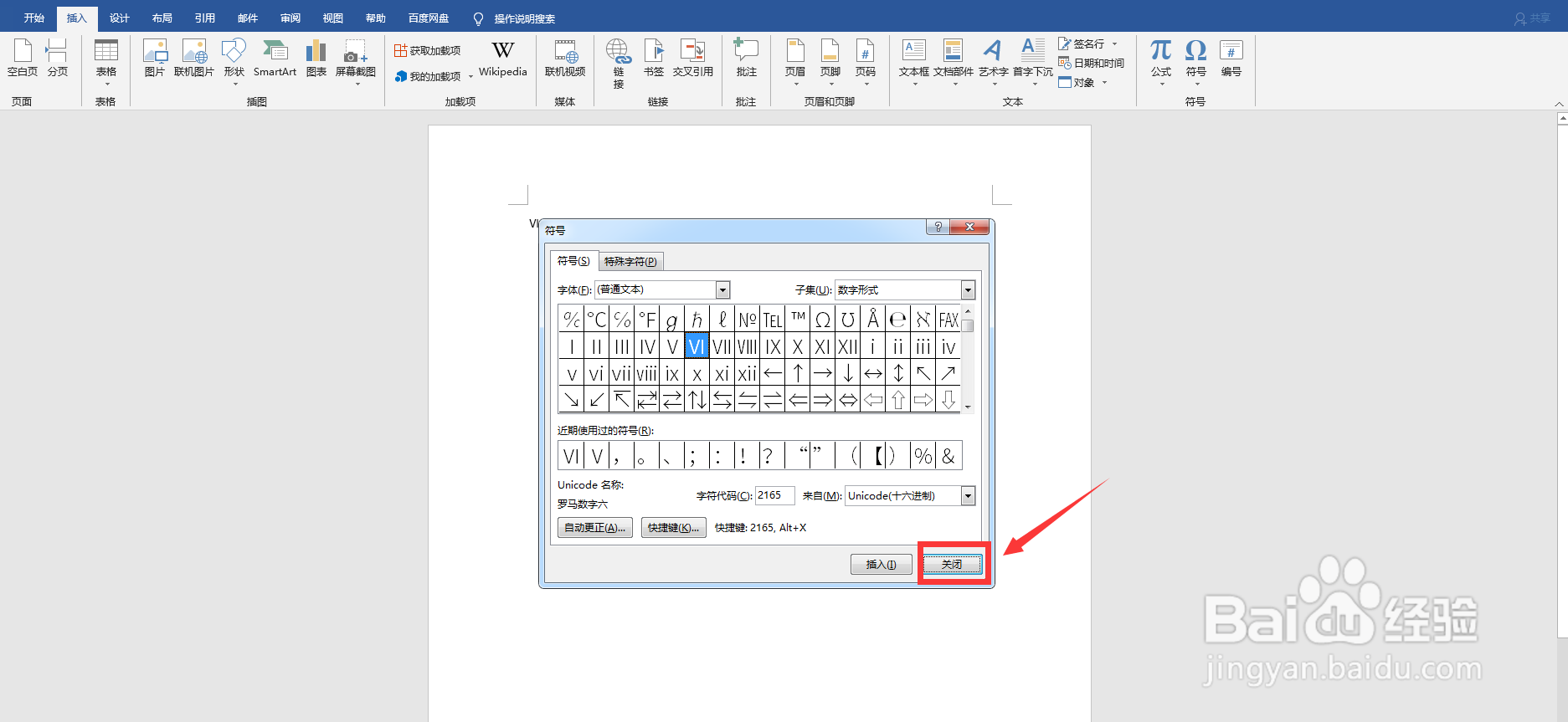Pick the ↔ left-right arrow symbol

[873, 373]
